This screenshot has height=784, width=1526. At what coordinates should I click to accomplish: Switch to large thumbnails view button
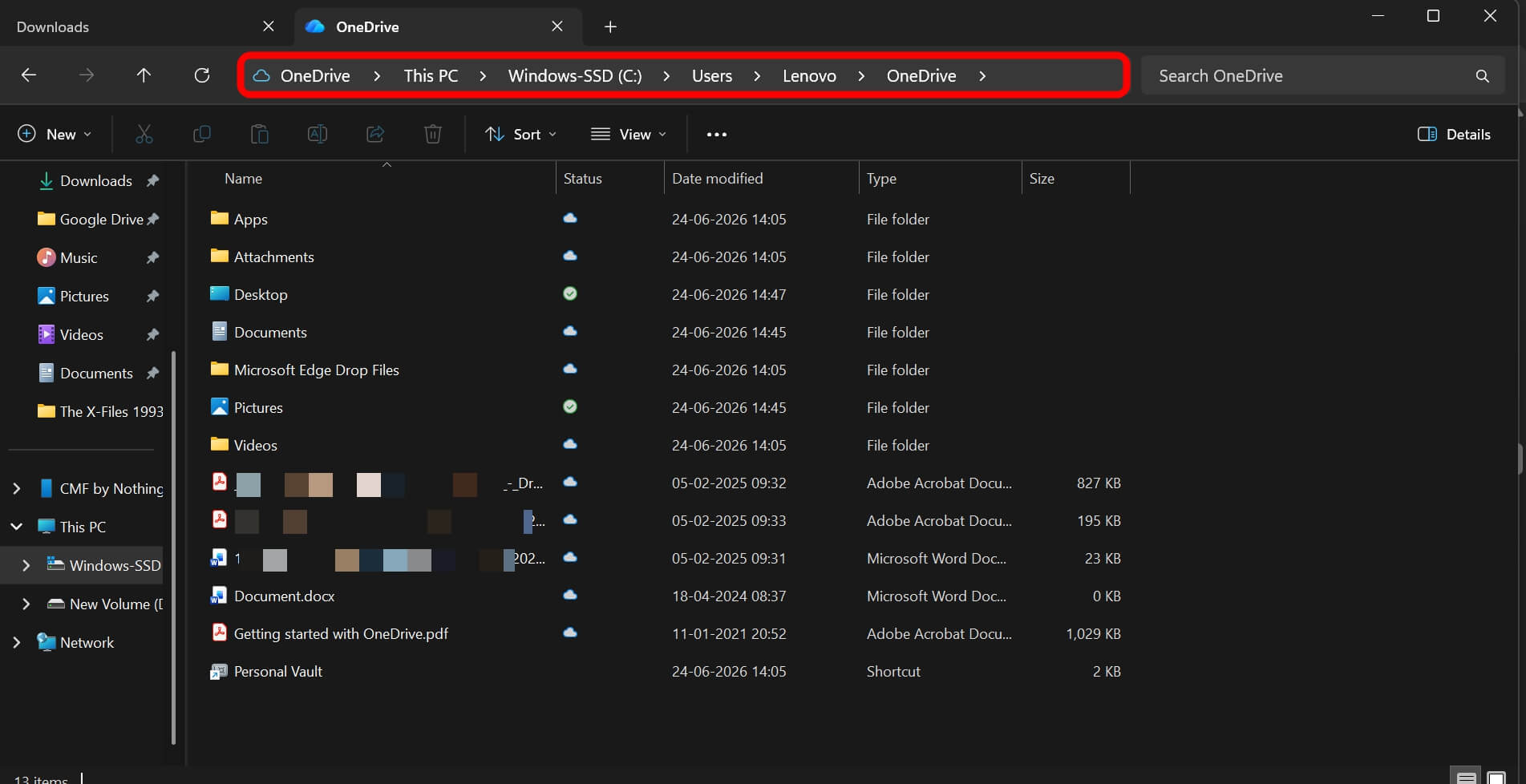click(1496, 778)
